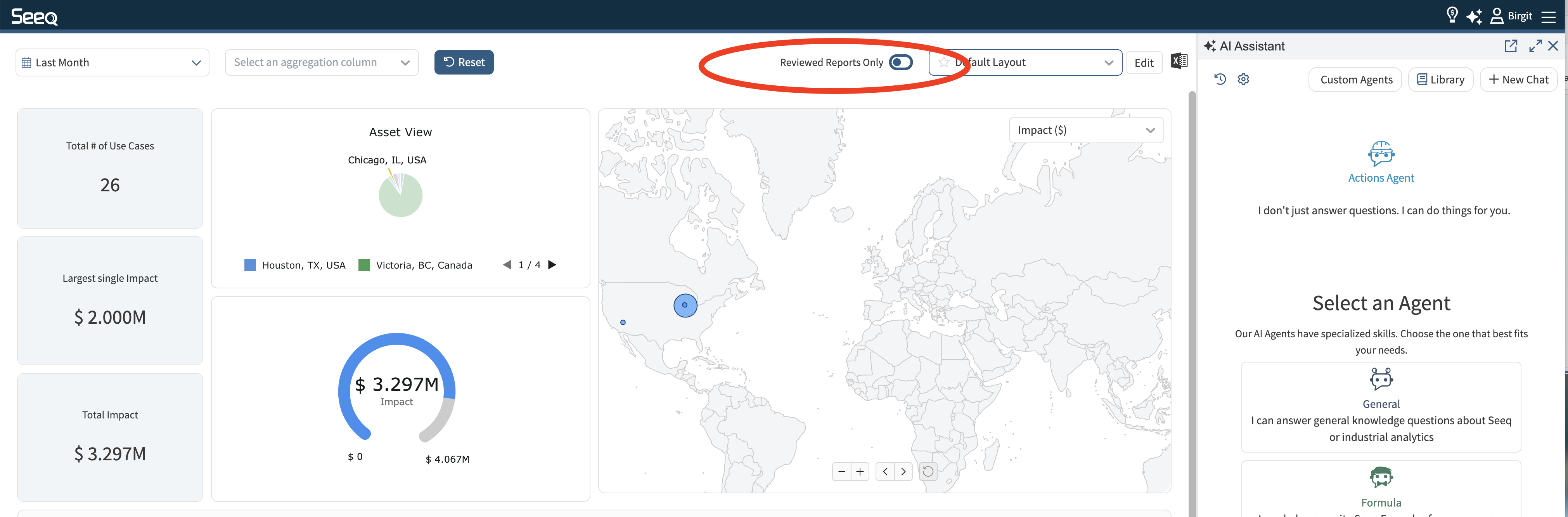Click the Edit layout button
The height and width of the screenshot is (517, 1568).
[1144, 63]
